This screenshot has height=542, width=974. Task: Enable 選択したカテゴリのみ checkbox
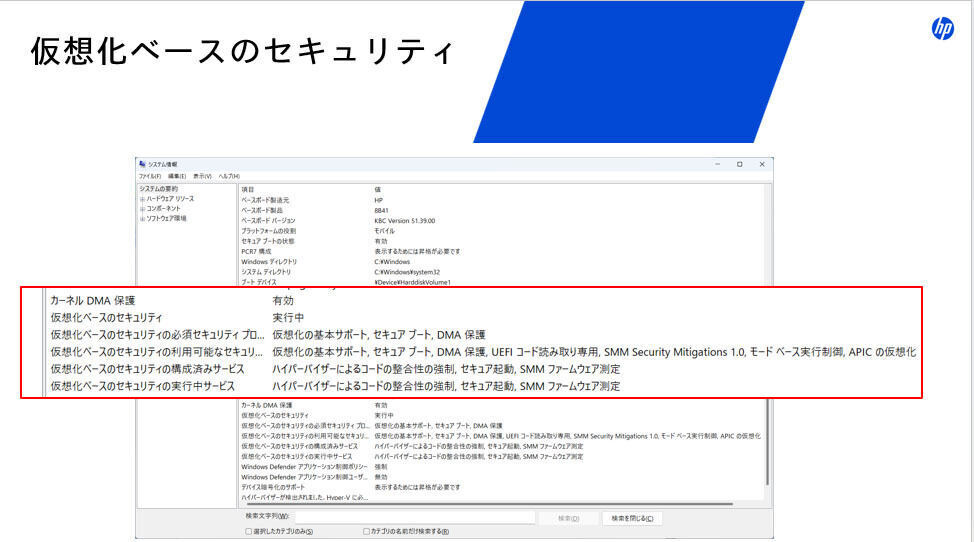pos(248,531)
